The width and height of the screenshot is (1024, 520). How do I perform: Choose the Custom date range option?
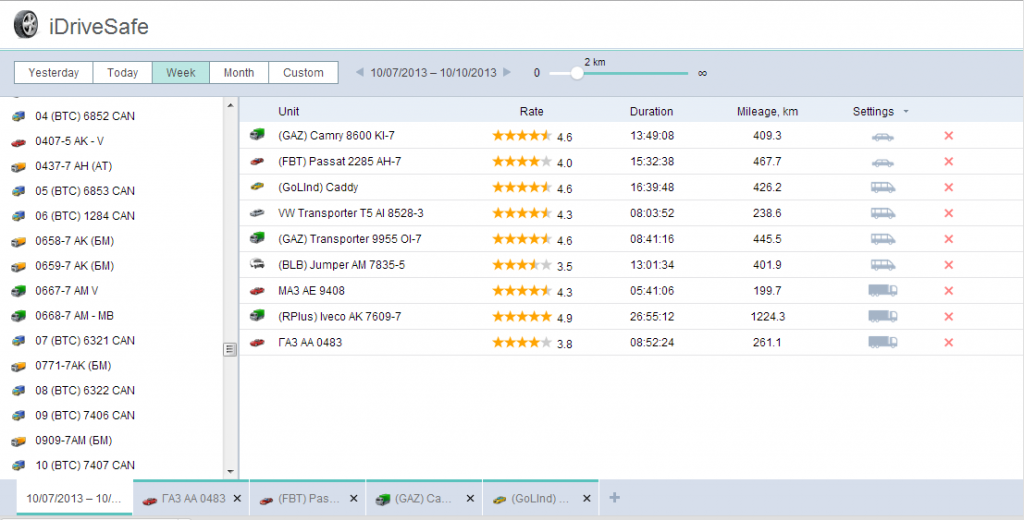(303, 73)
